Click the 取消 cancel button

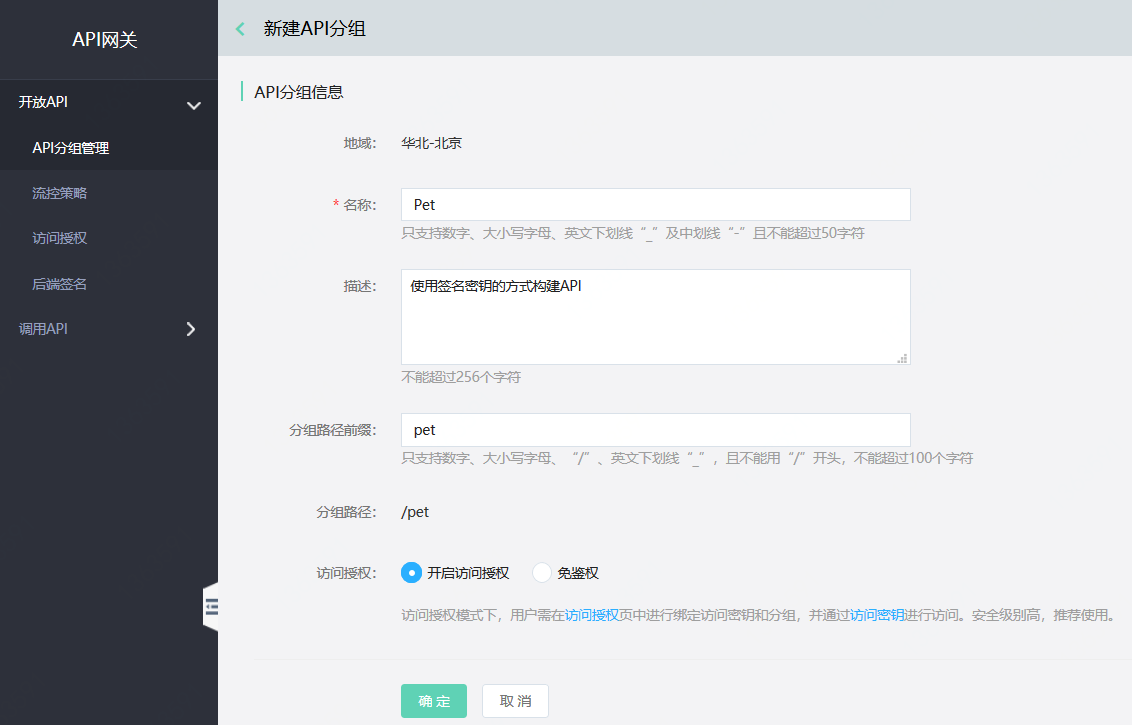click(515, 701)
